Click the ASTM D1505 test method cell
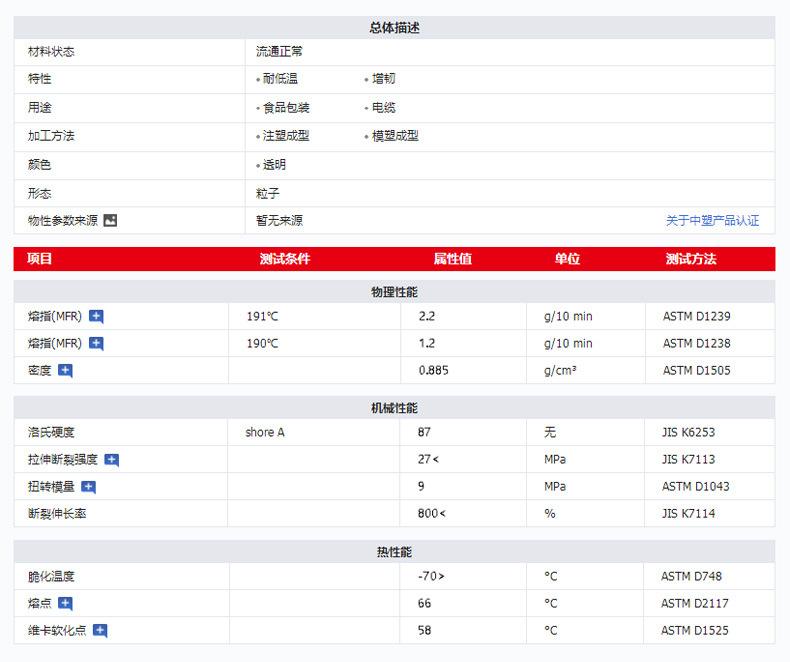Screen dimensions: 790x662 pyautogui.click(x=696, y=370)
